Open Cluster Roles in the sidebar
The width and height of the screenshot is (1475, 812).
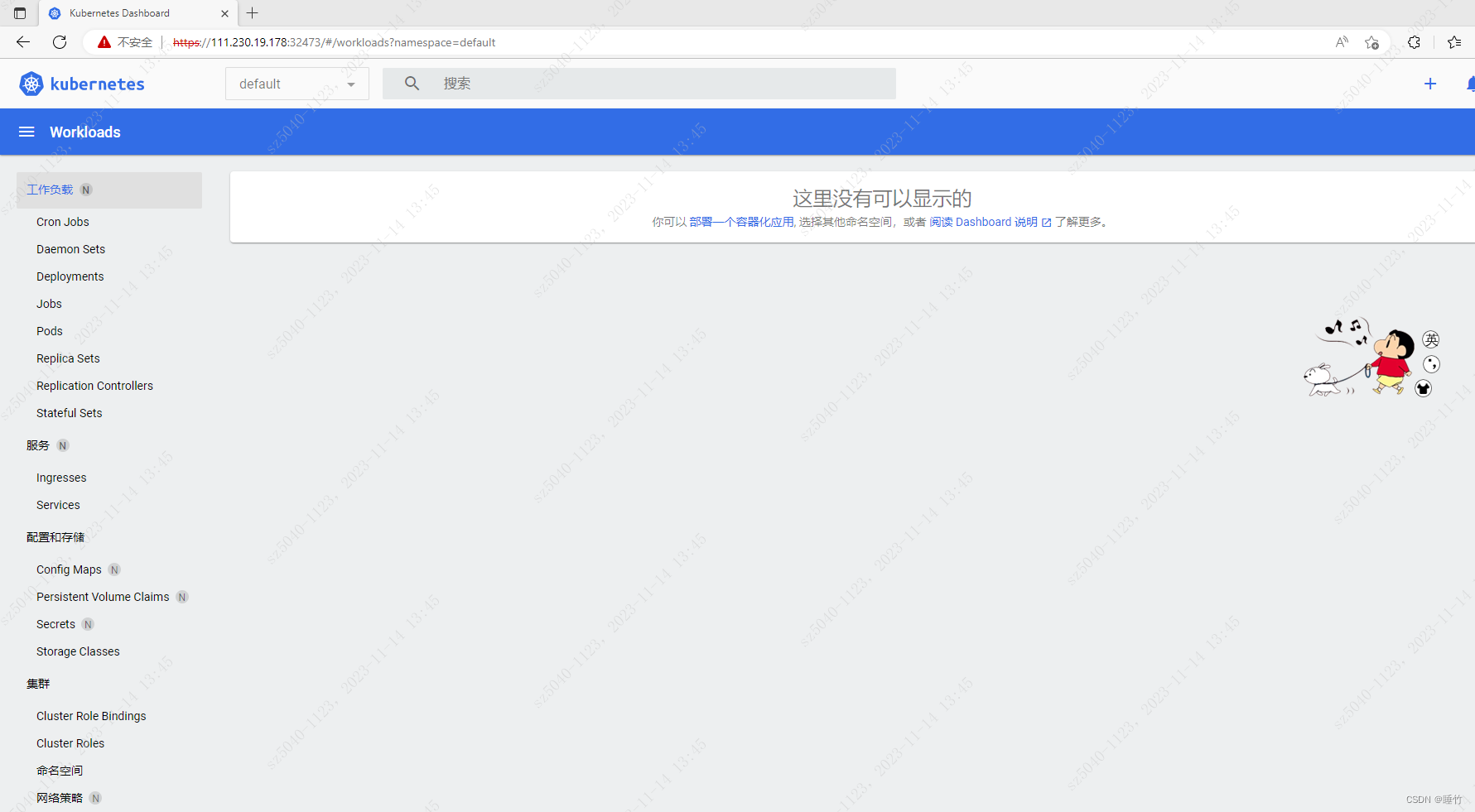pyautogui.click(x=70, y=743)
